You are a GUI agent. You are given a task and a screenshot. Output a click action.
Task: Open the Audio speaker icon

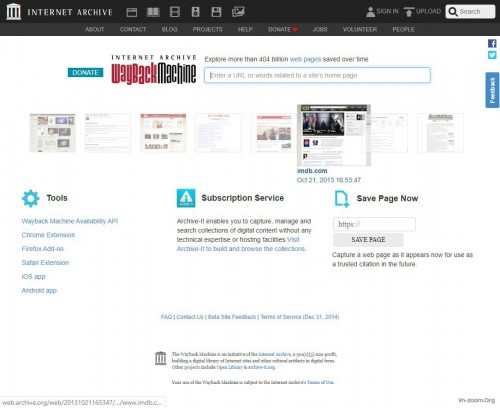(x=196, y=12)
